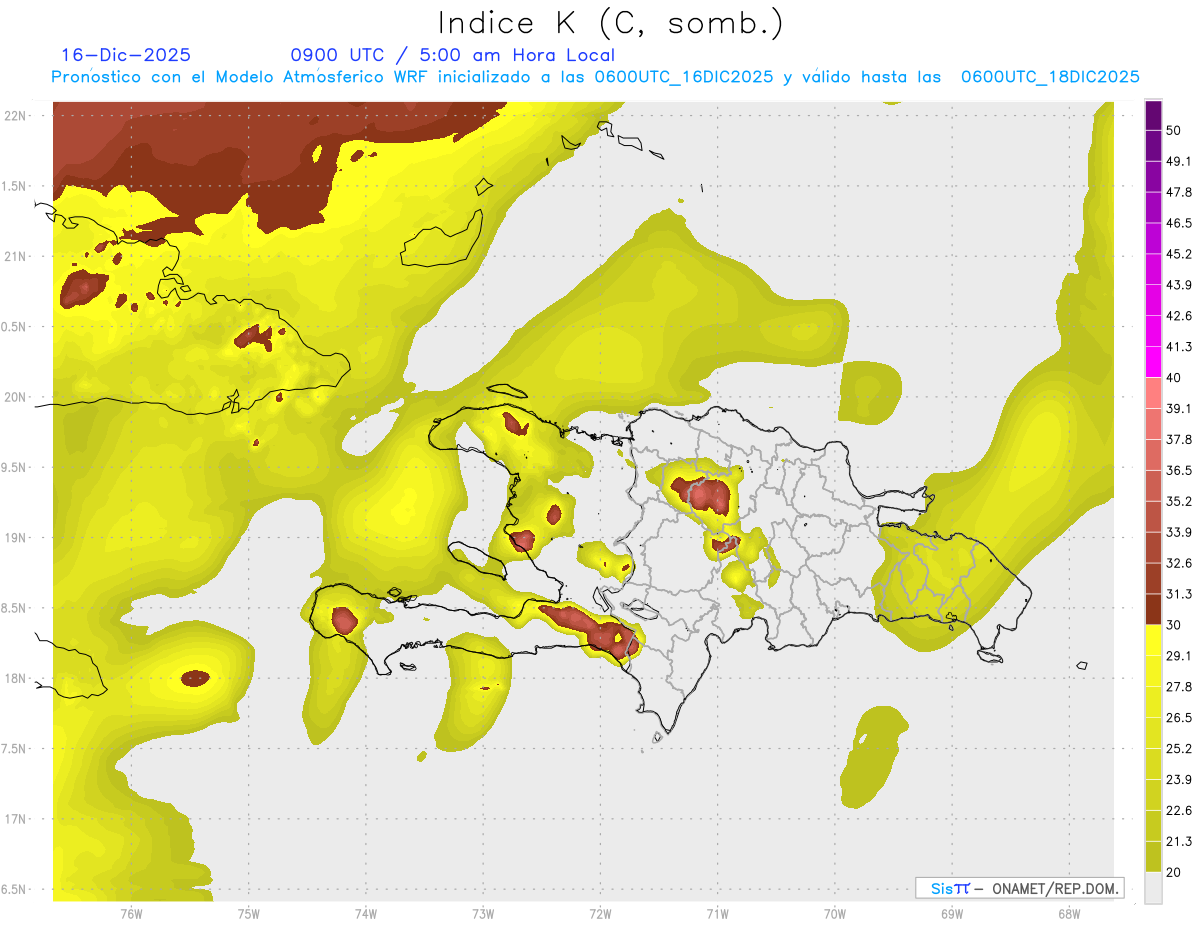The height and width of the screenshot is (927, 1200).
Task: Click the longitude label "70W"
Action: [835, 913]
